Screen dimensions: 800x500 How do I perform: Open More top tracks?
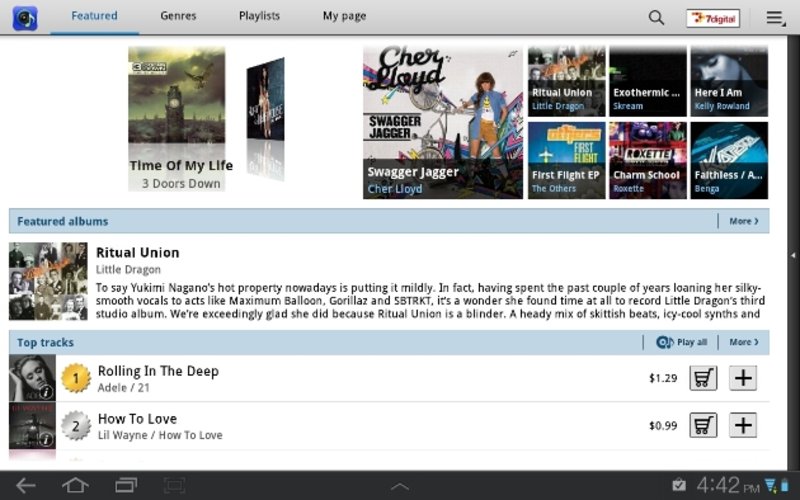tap(744, 342)
